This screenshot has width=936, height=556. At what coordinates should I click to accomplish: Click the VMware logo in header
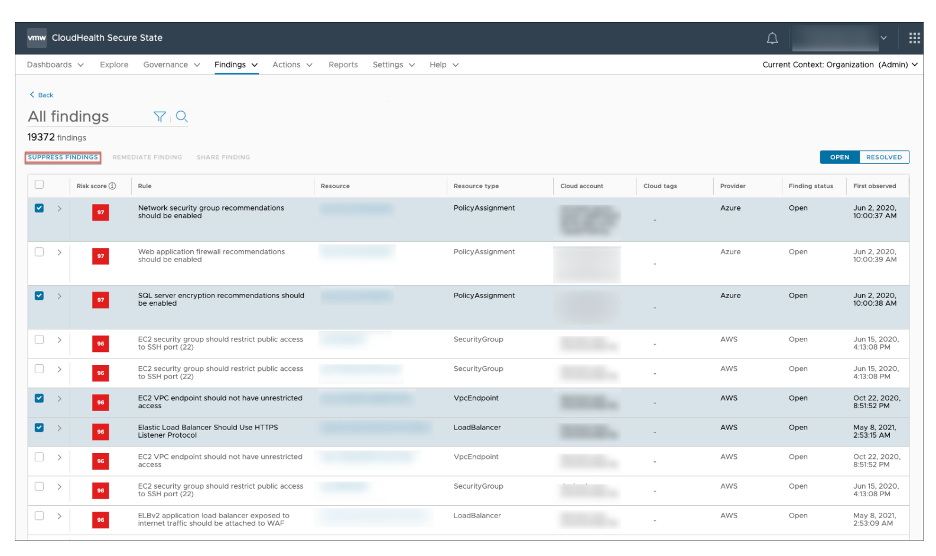click(37, 38)
